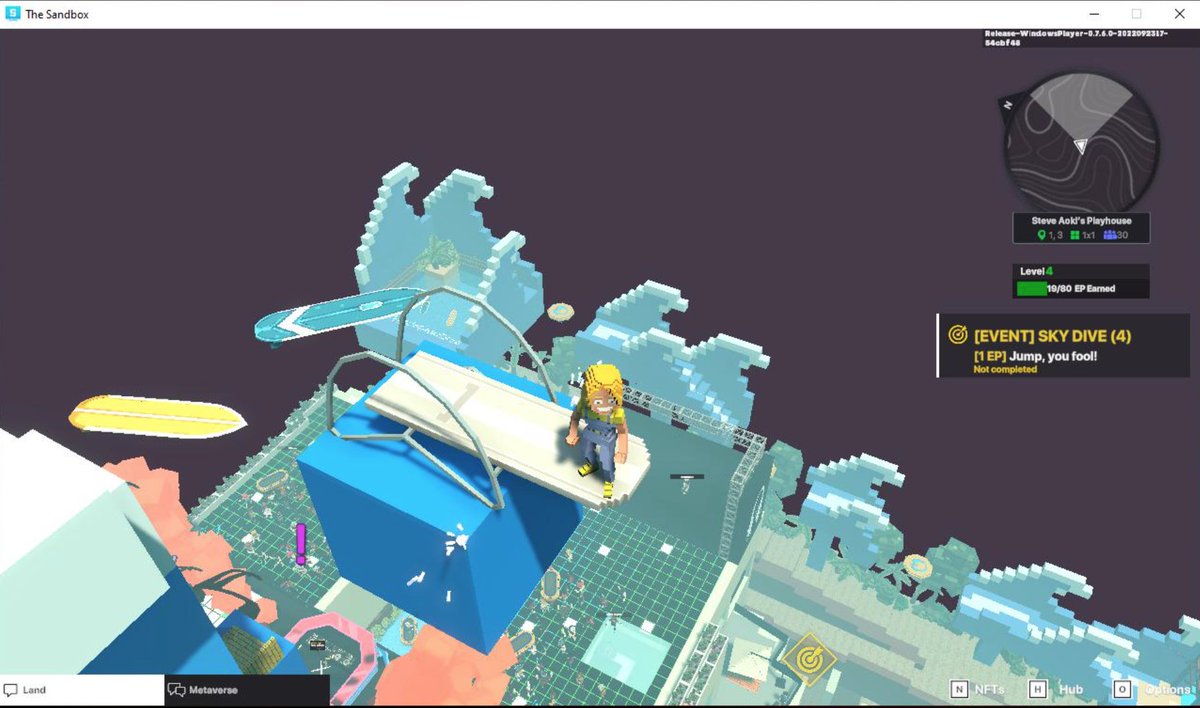Click the N key icon beside NFTs
Screen dimensions: 1200x708
pos(958,689)
